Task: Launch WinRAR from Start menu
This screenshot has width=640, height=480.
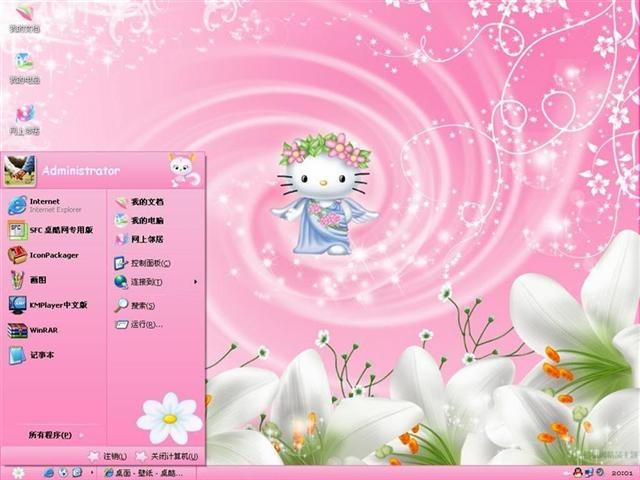Action: point(33,330)
